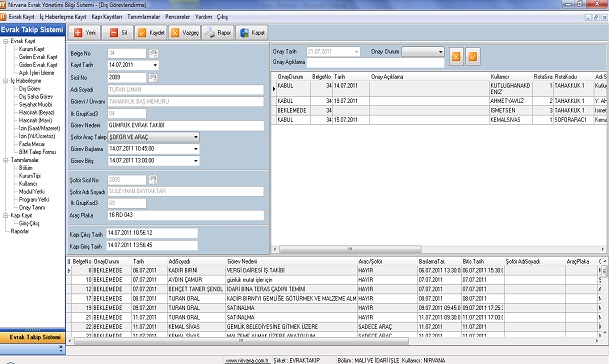Screen dimensions: 609x364
Task: Select Giriş Çıkış in the tree
Action: point(29,223)
